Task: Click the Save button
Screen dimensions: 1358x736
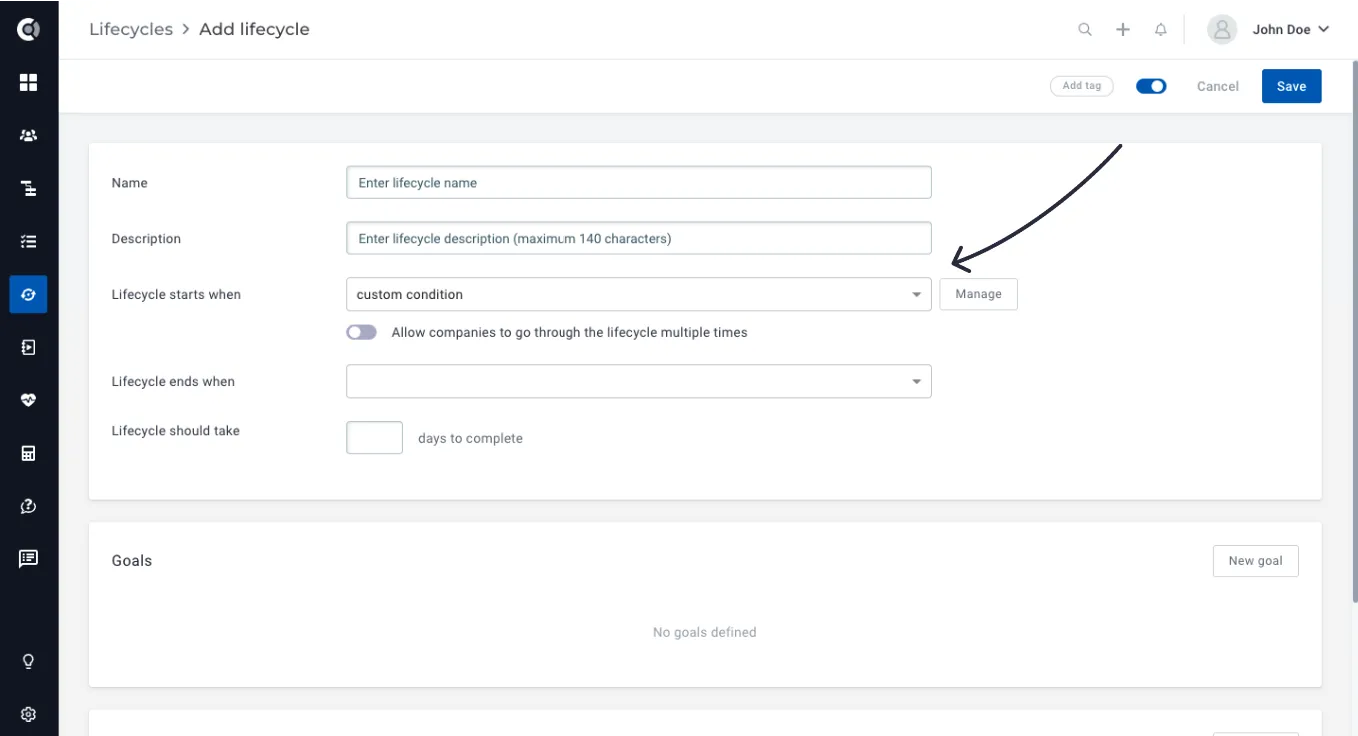Action: (1291, 86)
